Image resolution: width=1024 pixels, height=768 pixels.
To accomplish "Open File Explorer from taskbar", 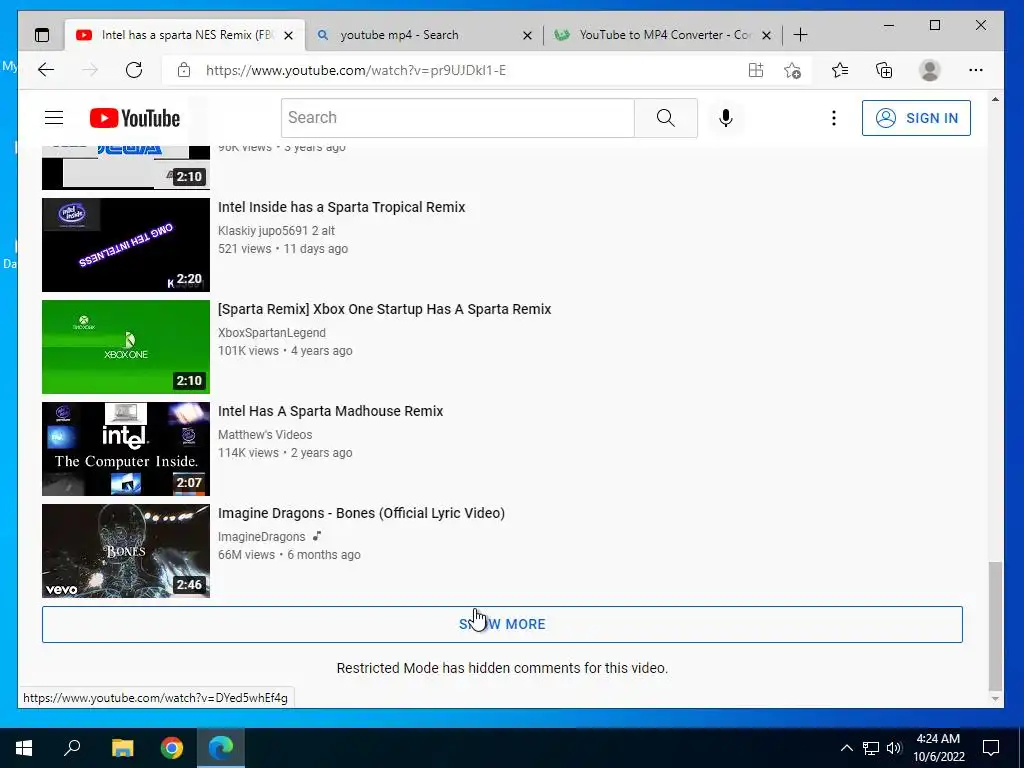I will click(122, 747).
